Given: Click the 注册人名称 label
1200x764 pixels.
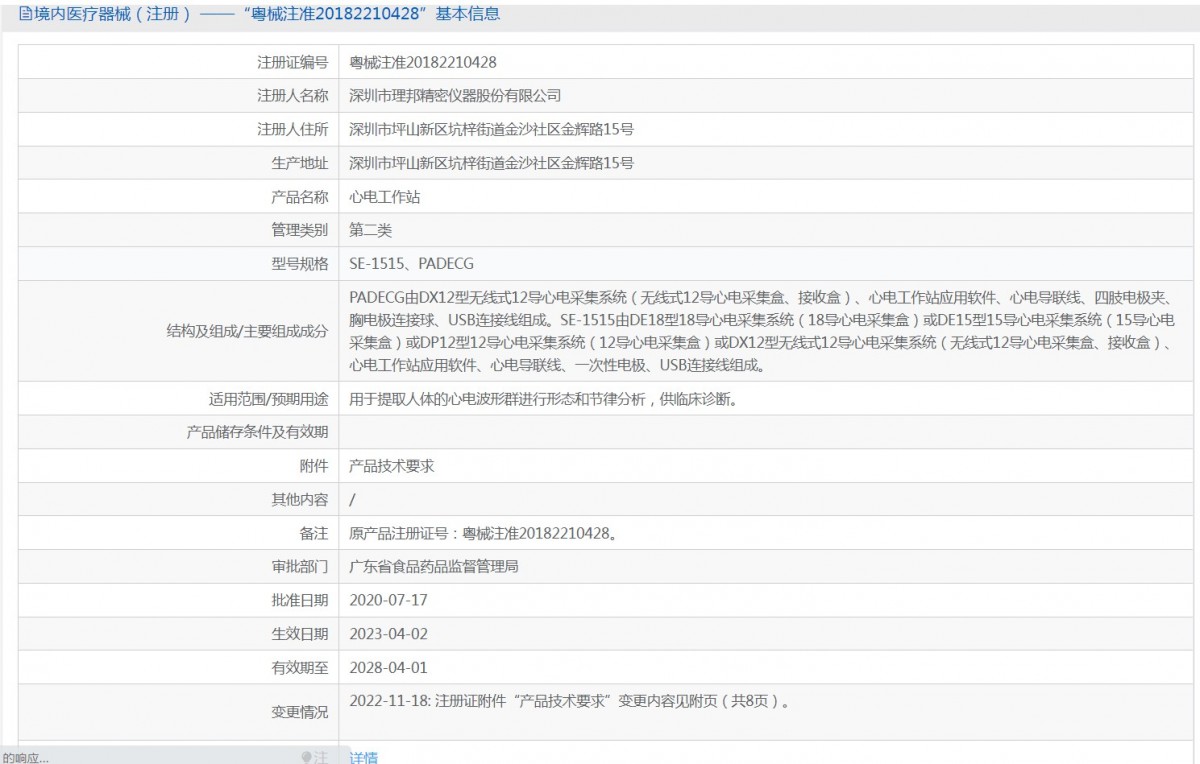Looking at the screenshot, I should point(292,96).
